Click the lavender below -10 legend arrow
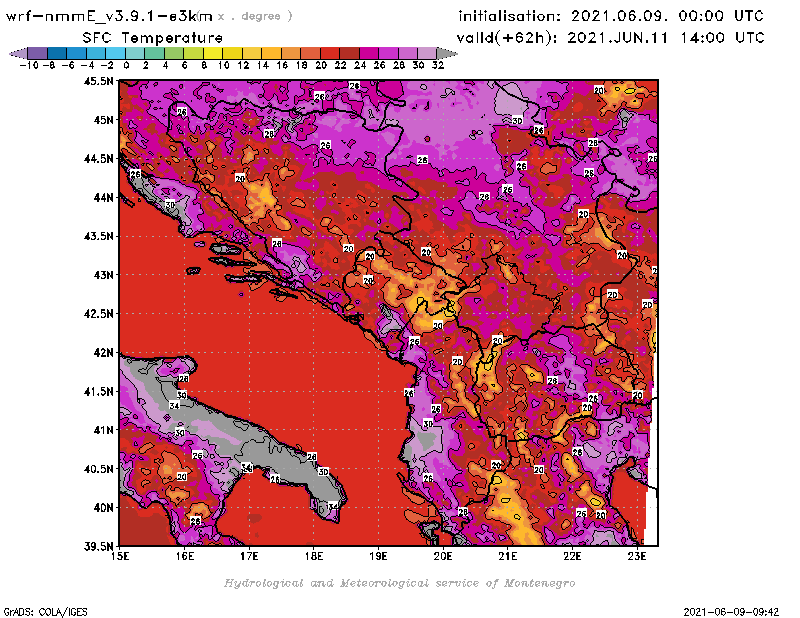The height and width of the screenshot is (618, 800). pyautogui.click(x=18, y=53)
